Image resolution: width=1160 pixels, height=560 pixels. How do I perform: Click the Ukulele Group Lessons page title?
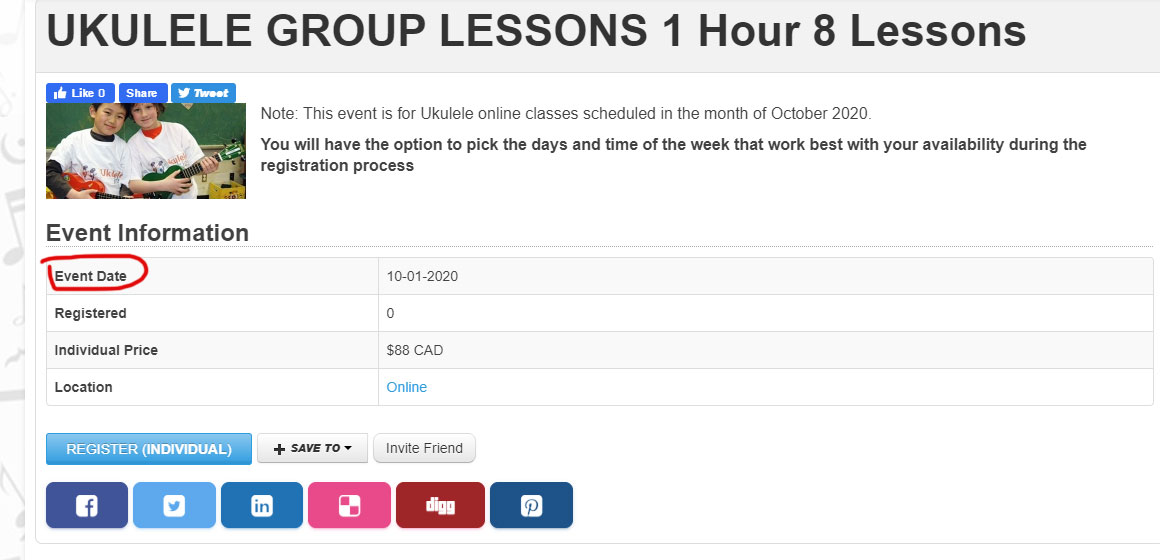536,31
